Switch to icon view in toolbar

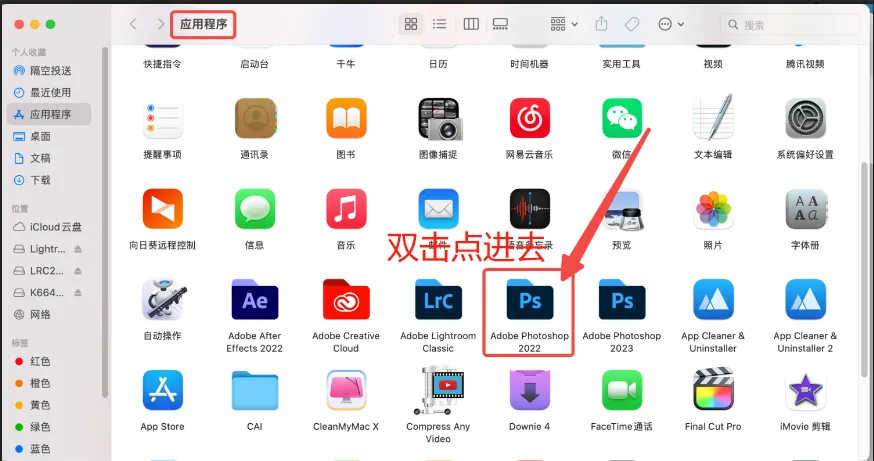pos(410,24)
